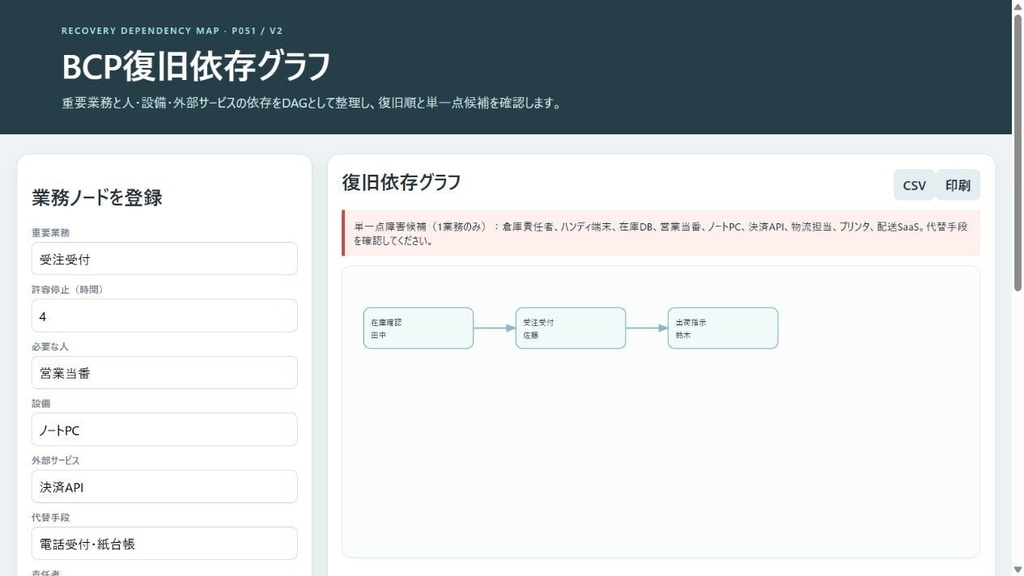Click the page vertical scrollbar thumb
The height and width of the screenshot is (576, 1024).
pos(1017,152)
